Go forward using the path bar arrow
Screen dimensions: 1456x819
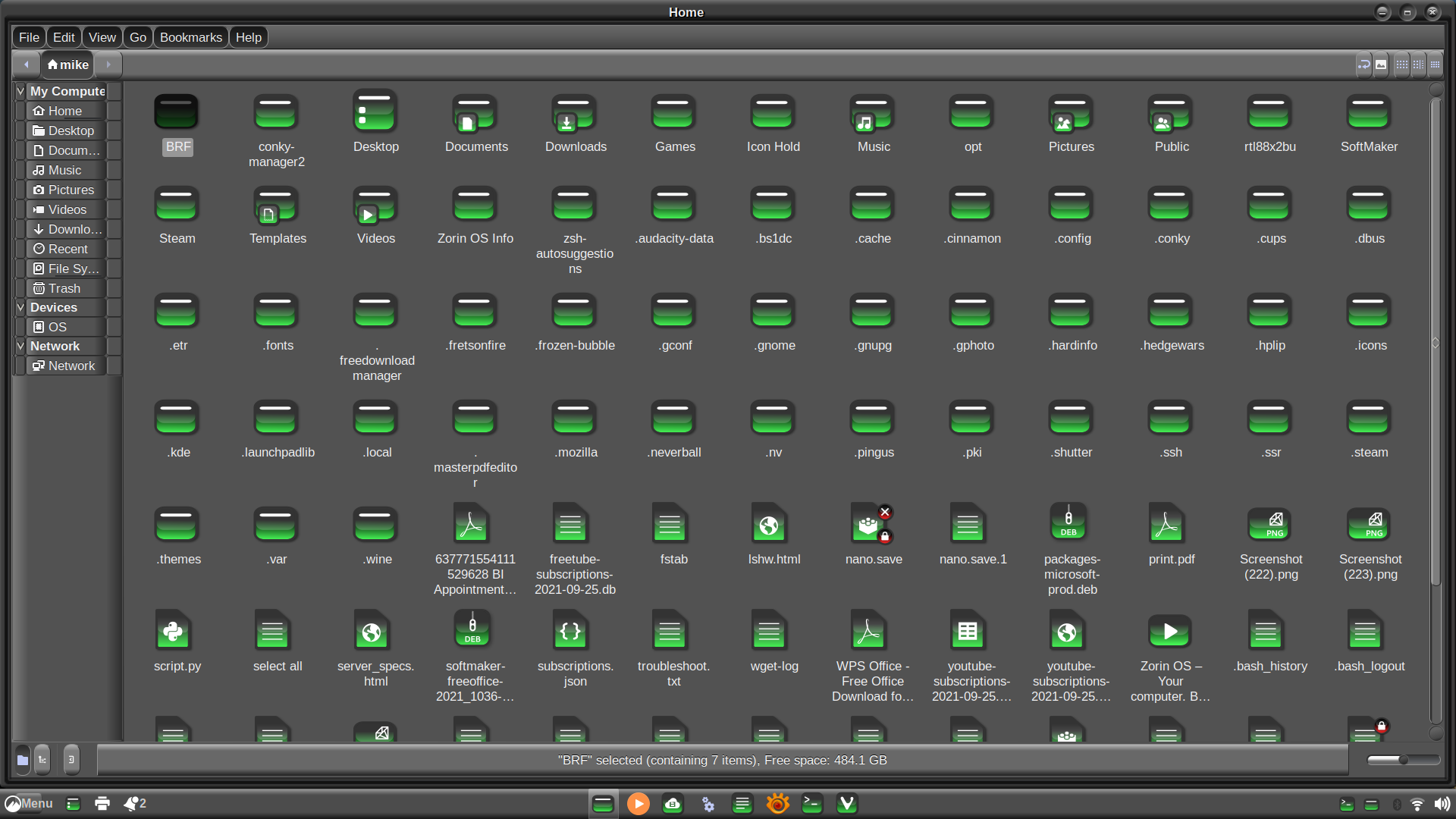[108, 64]
